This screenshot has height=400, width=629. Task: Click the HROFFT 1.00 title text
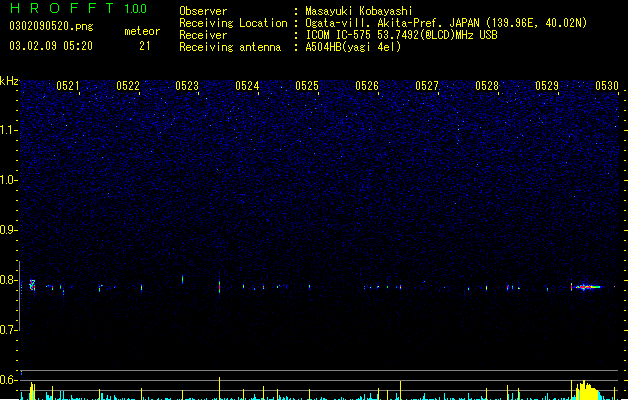(x=78, y=8)
